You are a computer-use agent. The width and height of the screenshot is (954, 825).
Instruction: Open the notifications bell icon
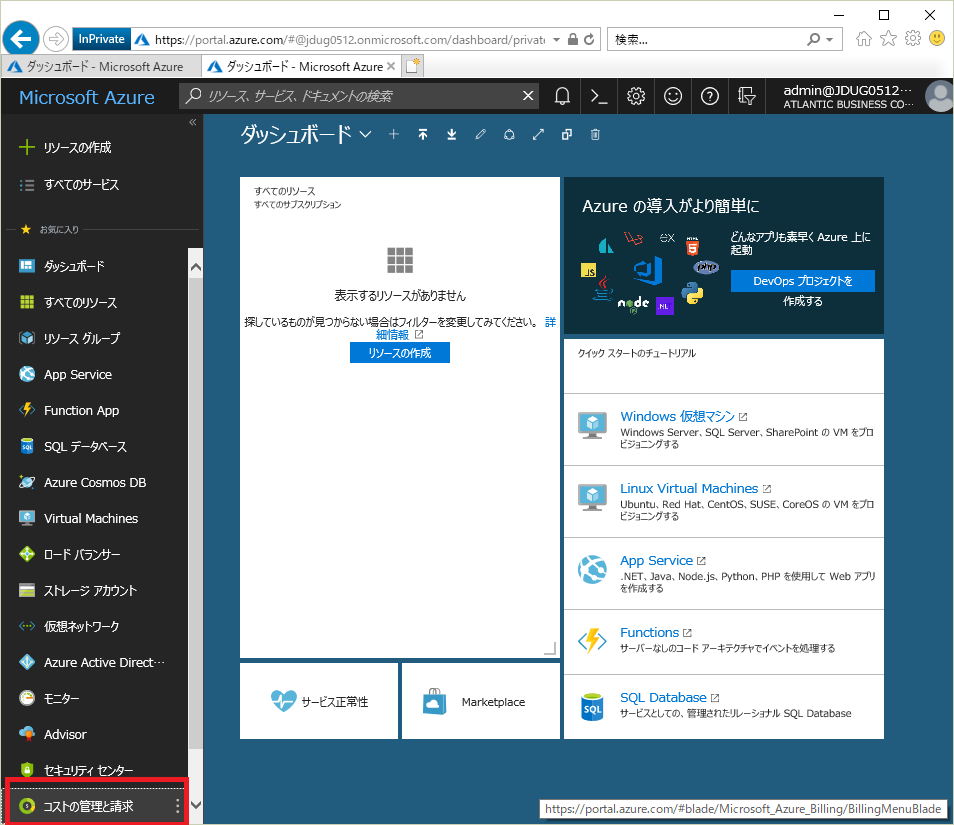[562, 96]
